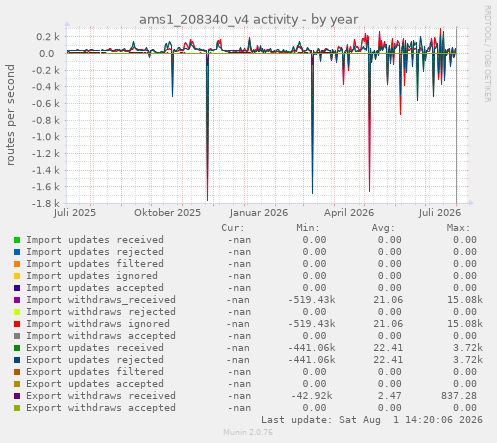Image resolution: width=497 pixels, height=443 pixels.
Task: Click the 'Export updates rejected' legend label
Action: 95,360
